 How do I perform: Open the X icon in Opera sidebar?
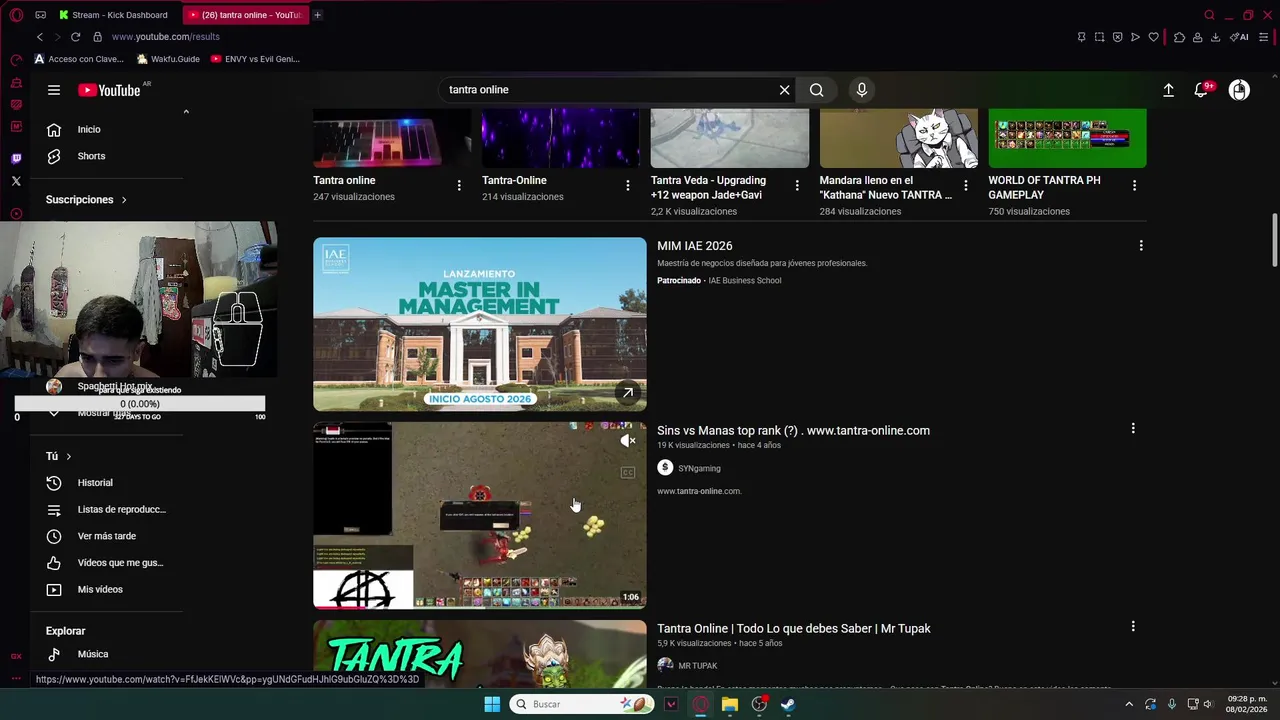point(16,181)
